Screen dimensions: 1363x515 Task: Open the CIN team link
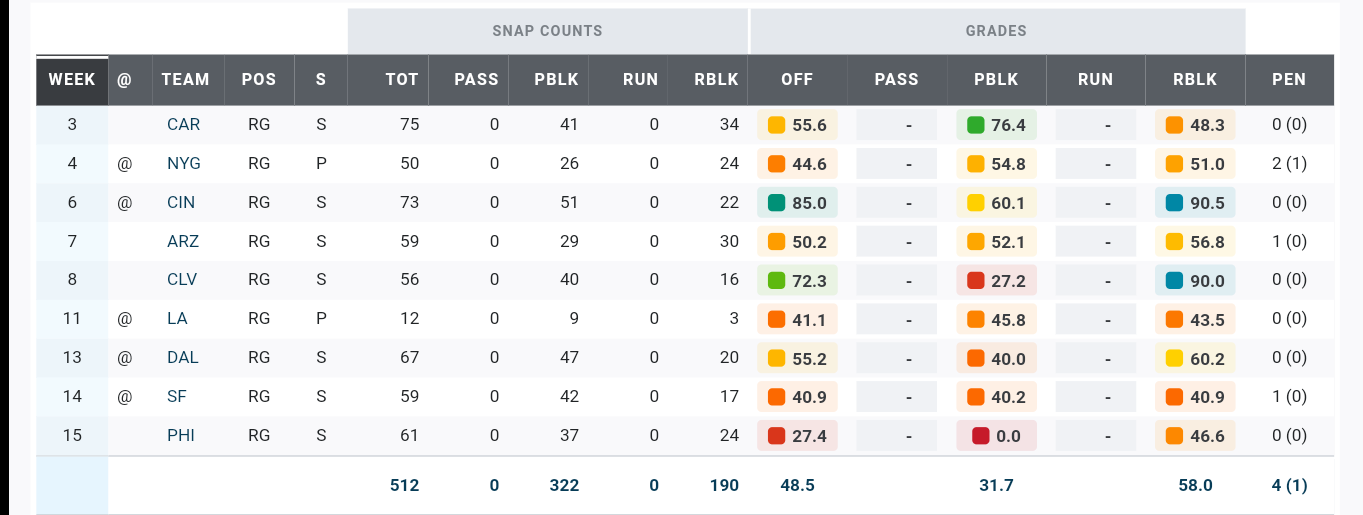pyautogui.click(x=181, y=203)
